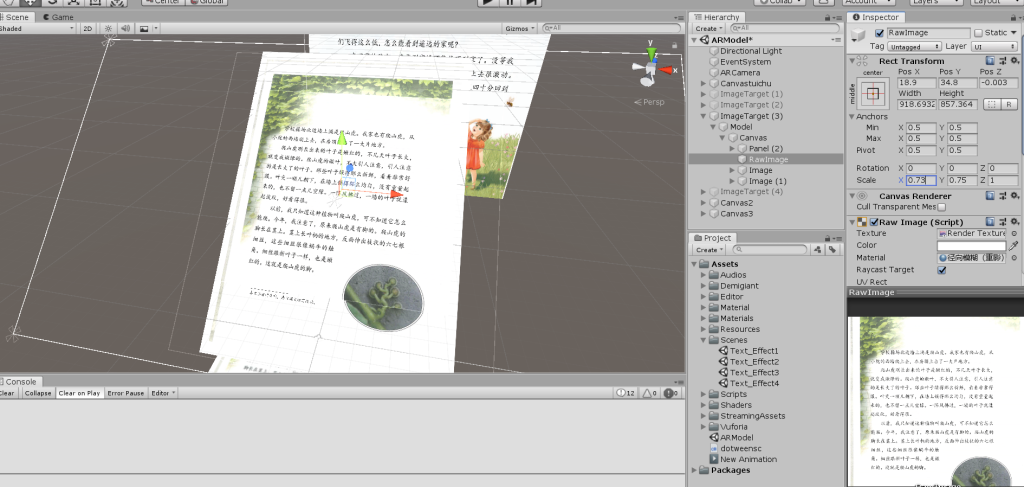The height and width of the screenshot is (487, 1024).
Task: Click red X axis on scene gizmo
Action: coord(667,70)
